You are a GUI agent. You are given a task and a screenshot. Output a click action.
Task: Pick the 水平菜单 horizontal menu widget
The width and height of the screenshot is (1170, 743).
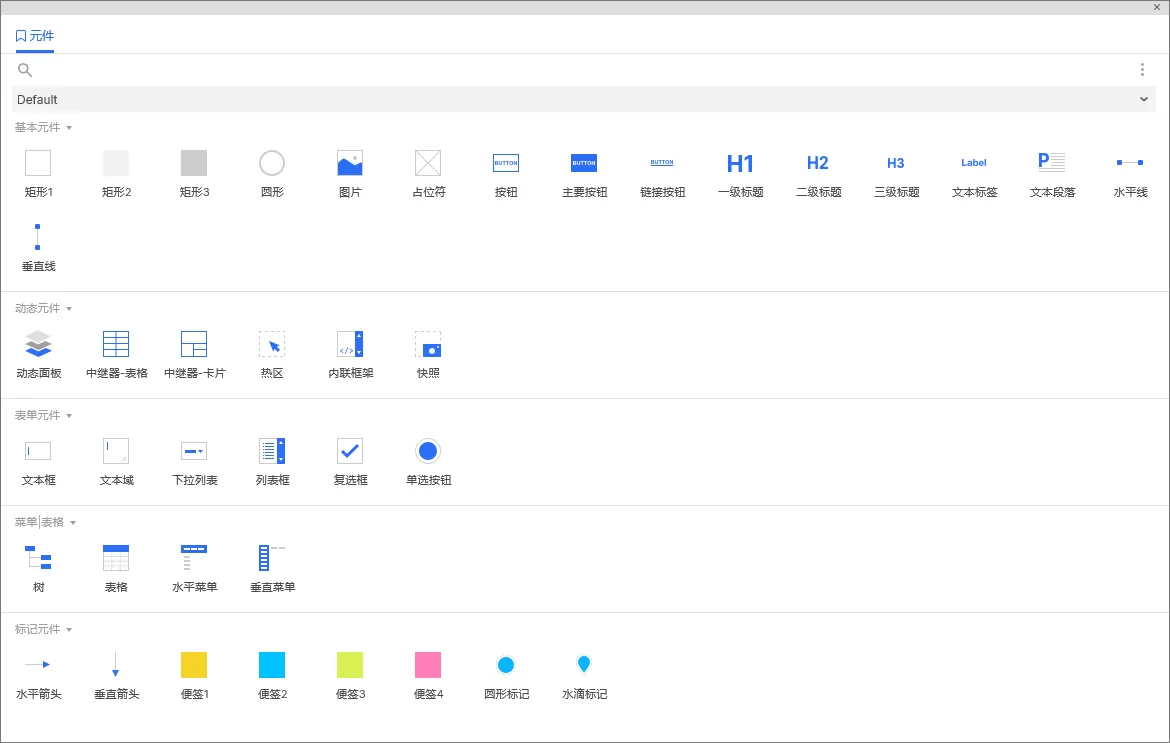(x=194, y=568)
